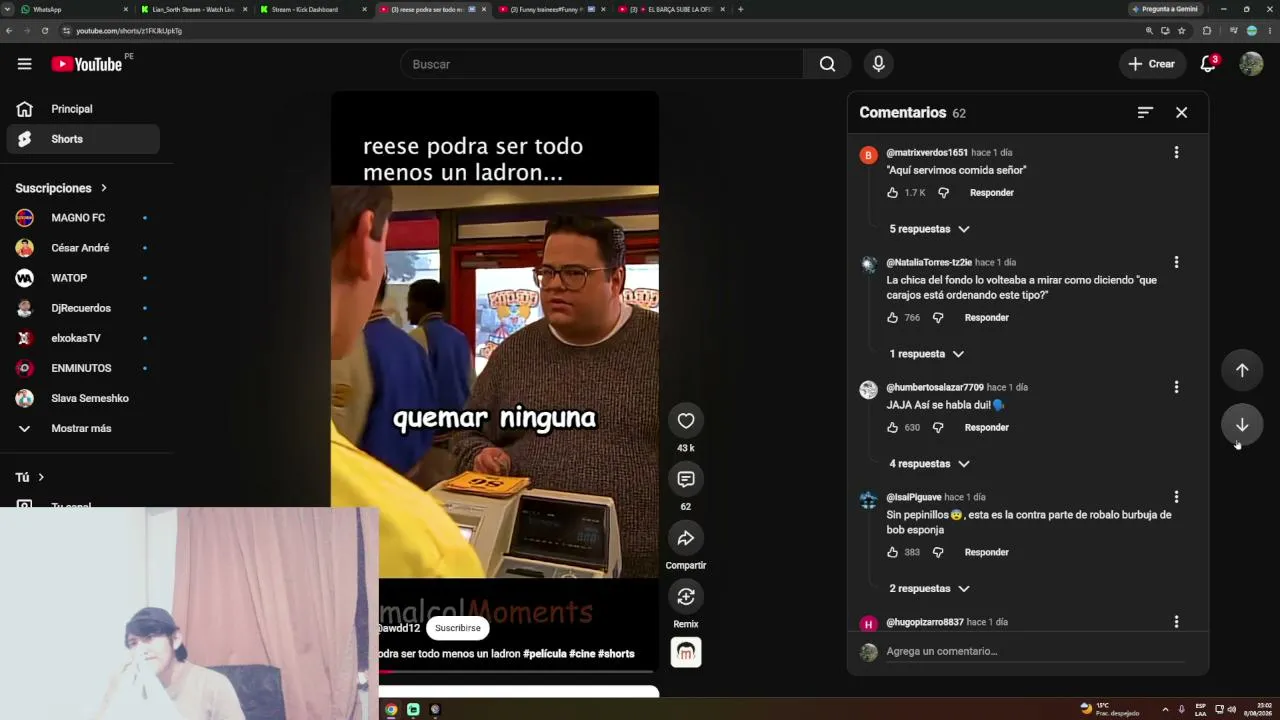Go to the next short
Image resolution: width=1280 pixels, height=720 pixels.
[x=1242, y=425]
